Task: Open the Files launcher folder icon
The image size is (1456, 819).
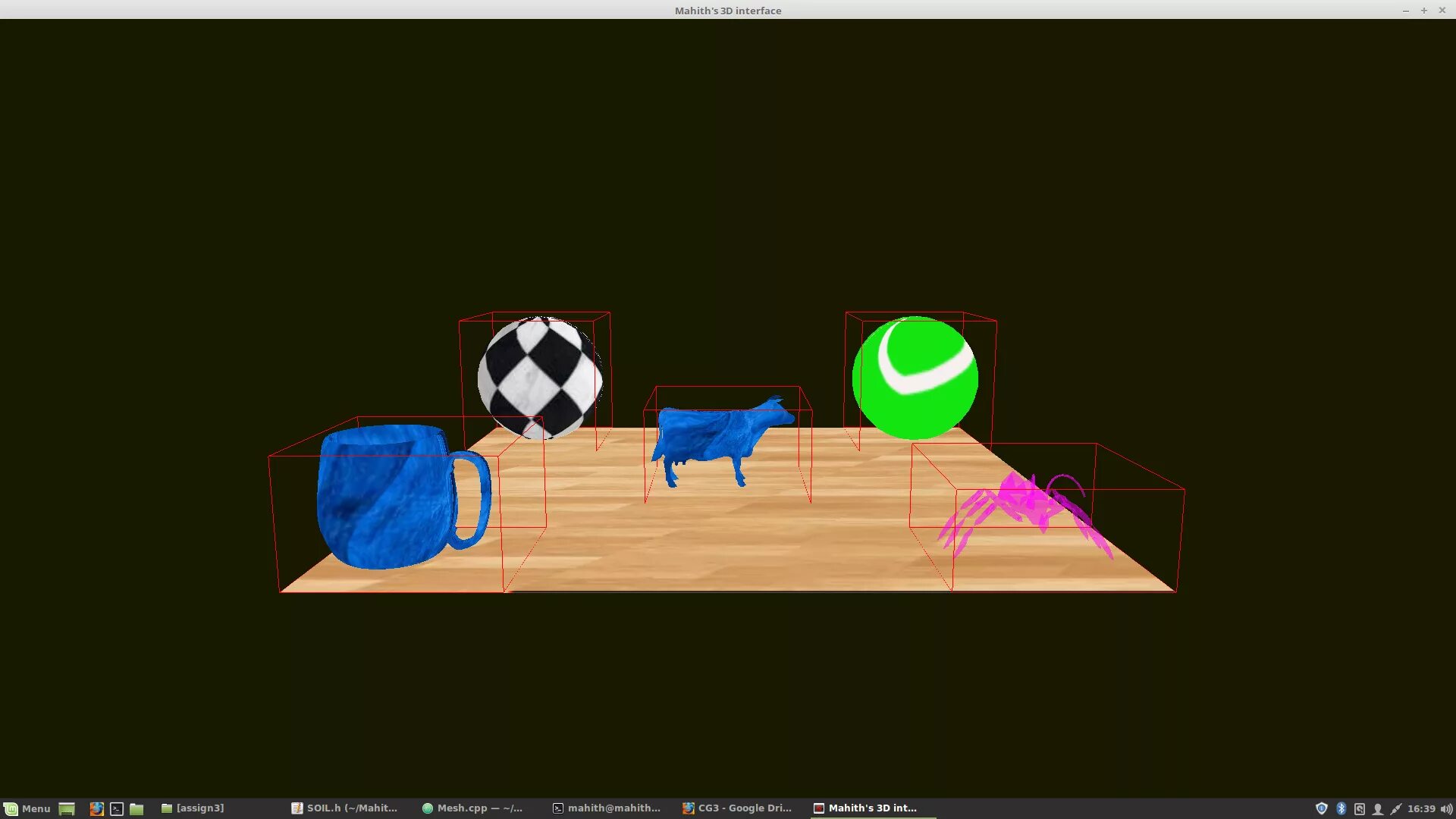Action: coord(136,808)
